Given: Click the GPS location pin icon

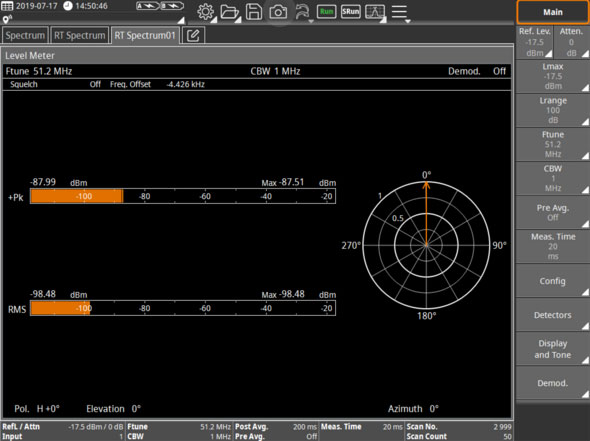Looking at the screenshot, I should [7, 19].
